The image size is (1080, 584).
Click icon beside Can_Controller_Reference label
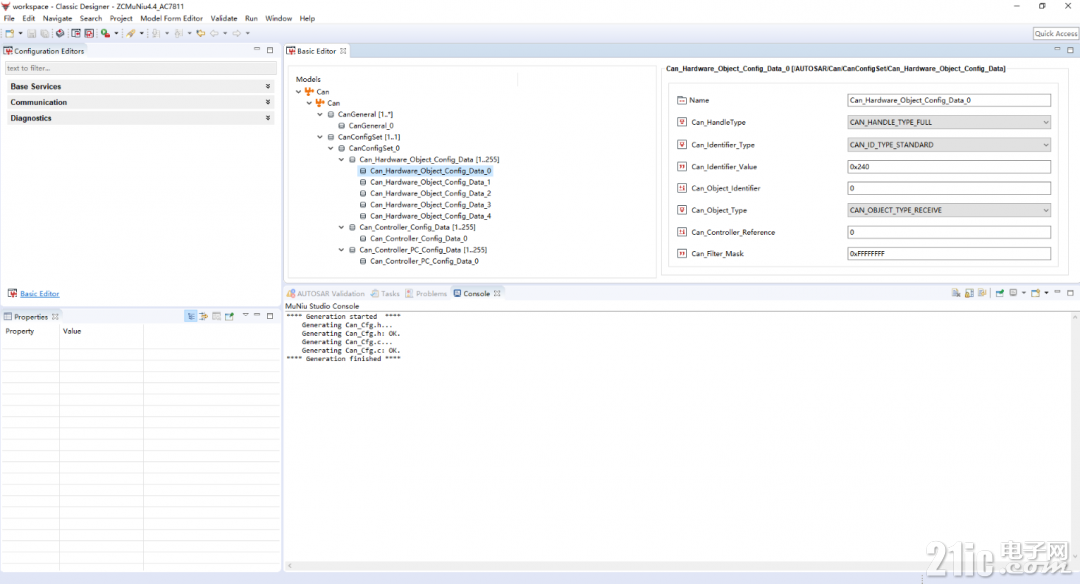pos(682,232)
